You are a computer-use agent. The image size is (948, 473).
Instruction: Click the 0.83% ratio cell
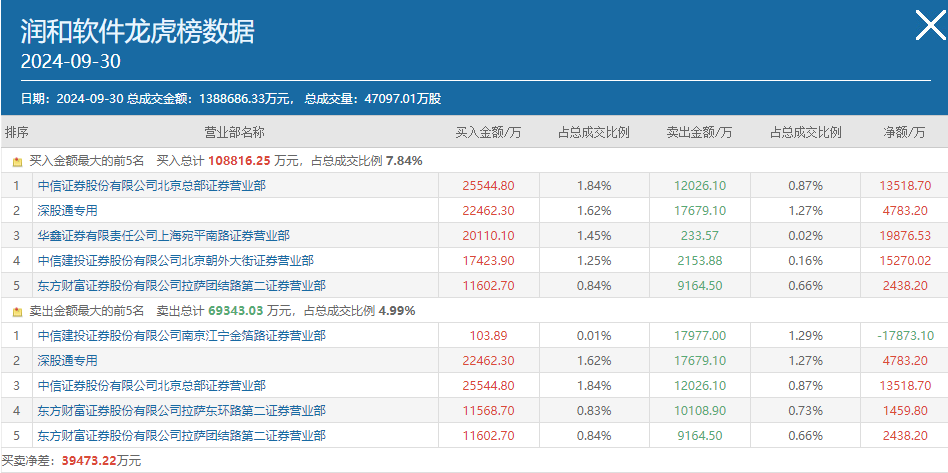click(594, 411)
